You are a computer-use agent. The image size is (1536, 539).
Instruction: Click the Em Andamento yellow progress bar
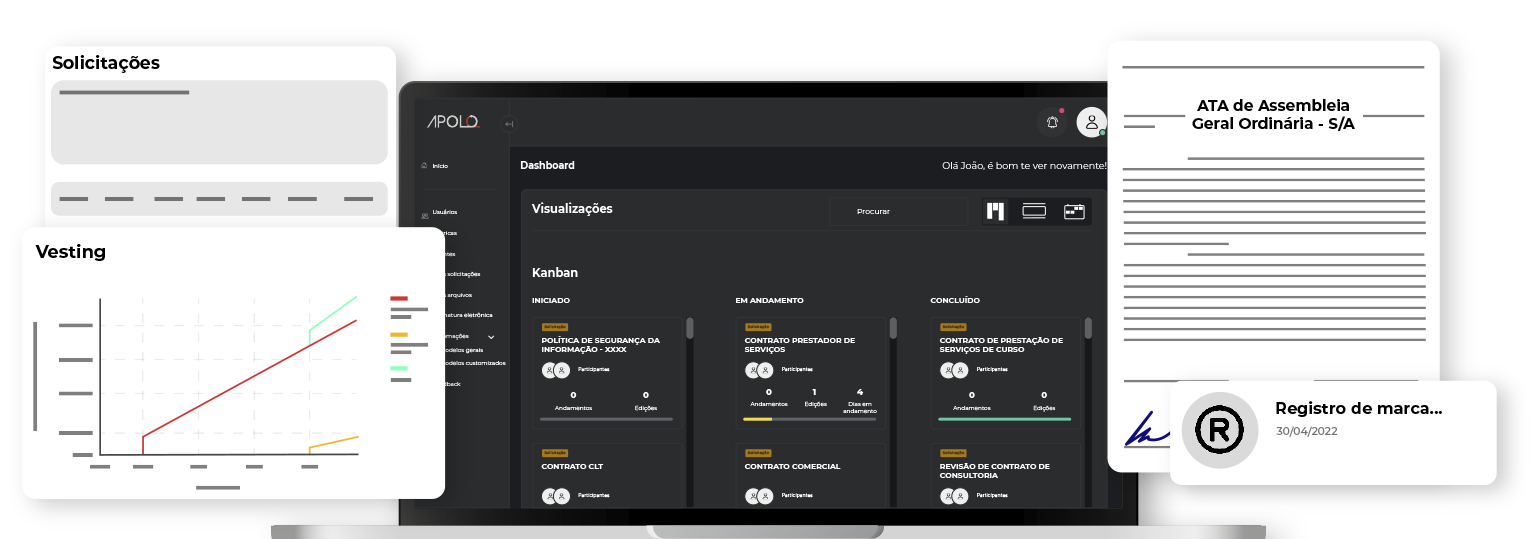tap(758, 419)
